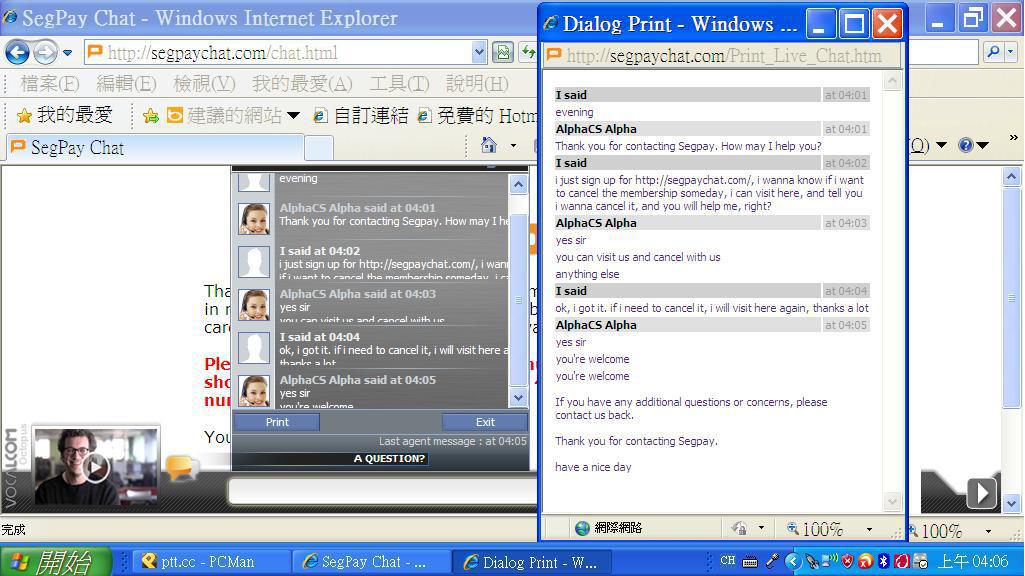The image size is (1025, 576).
Task: Open the 說明(H) menu
Action: (x=477, y=84)
